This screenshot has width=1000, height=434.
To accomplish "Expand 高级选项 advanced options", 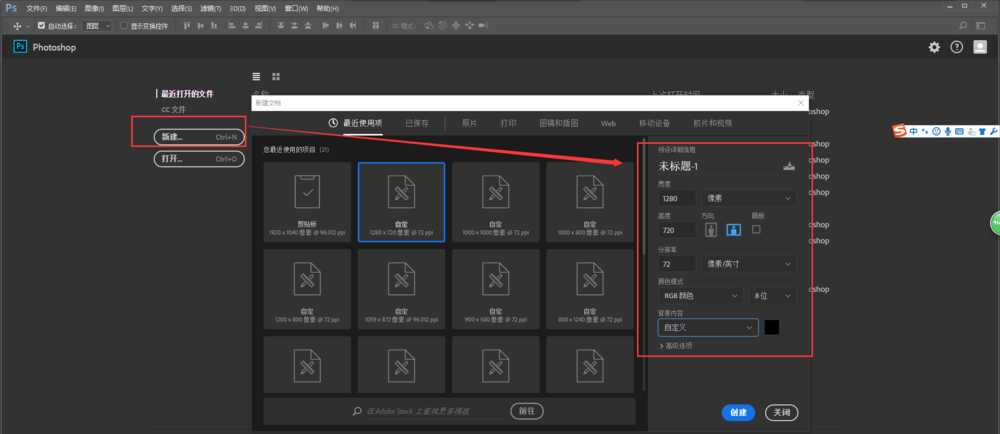I will click(675, 345).
